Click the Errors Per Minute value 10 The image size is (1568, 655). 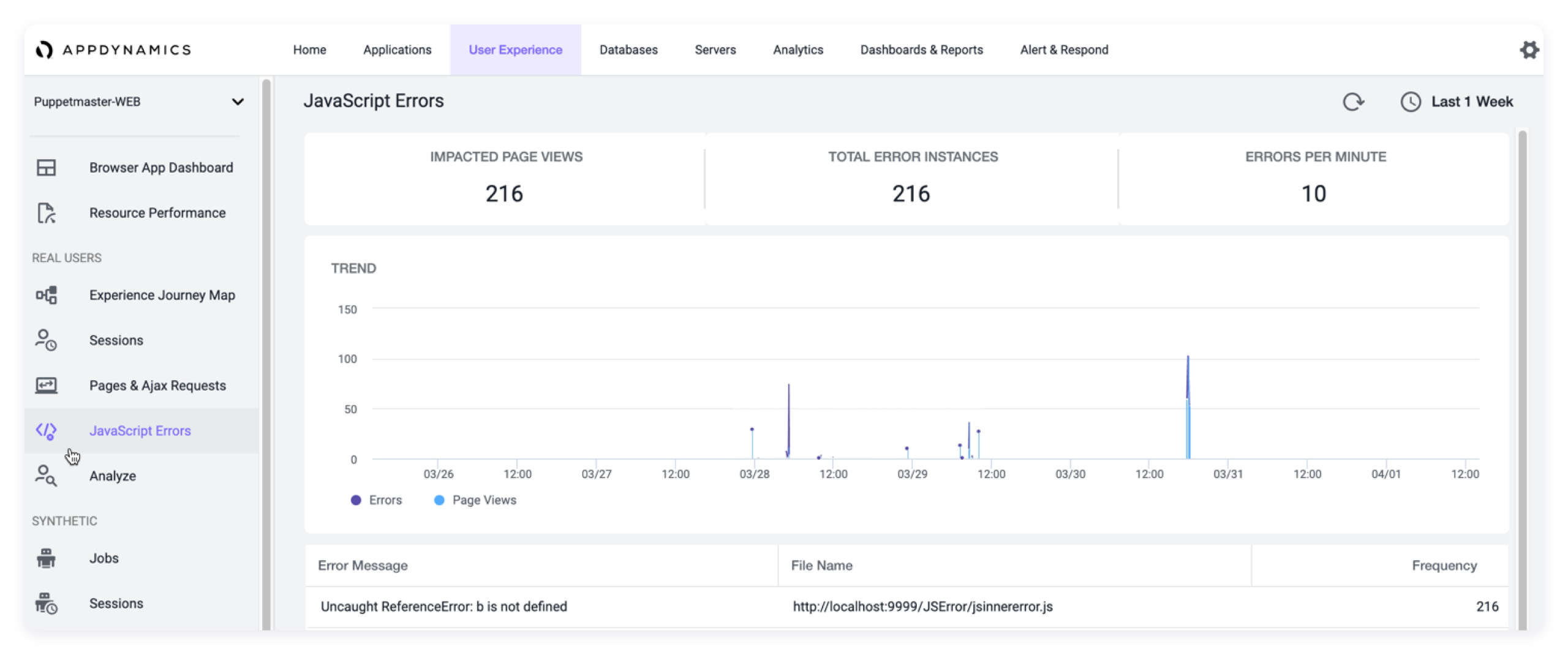pyautogui.click(x=1313, y=193)
